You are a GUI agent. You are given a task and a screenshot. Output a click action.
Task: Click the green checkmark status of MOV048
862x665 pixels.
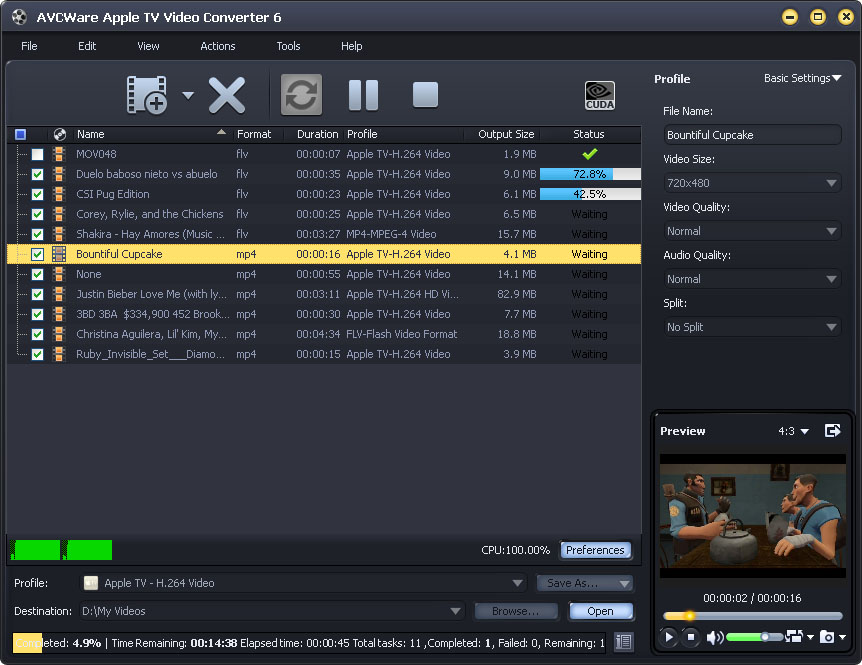(x=589, y=154)
